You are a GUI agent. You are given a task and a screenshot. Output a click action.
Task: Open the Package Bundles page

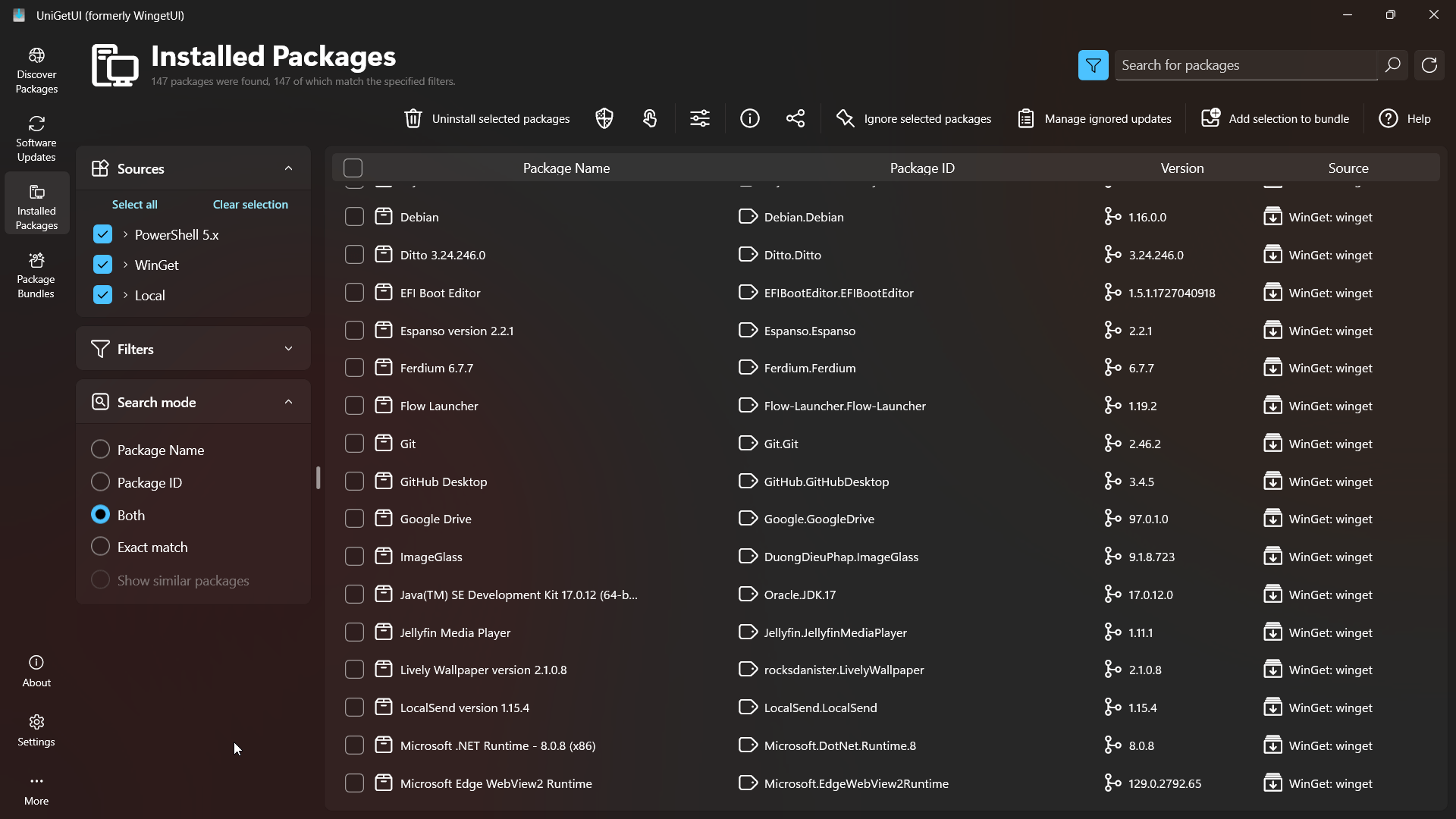[x=36, y=275]
